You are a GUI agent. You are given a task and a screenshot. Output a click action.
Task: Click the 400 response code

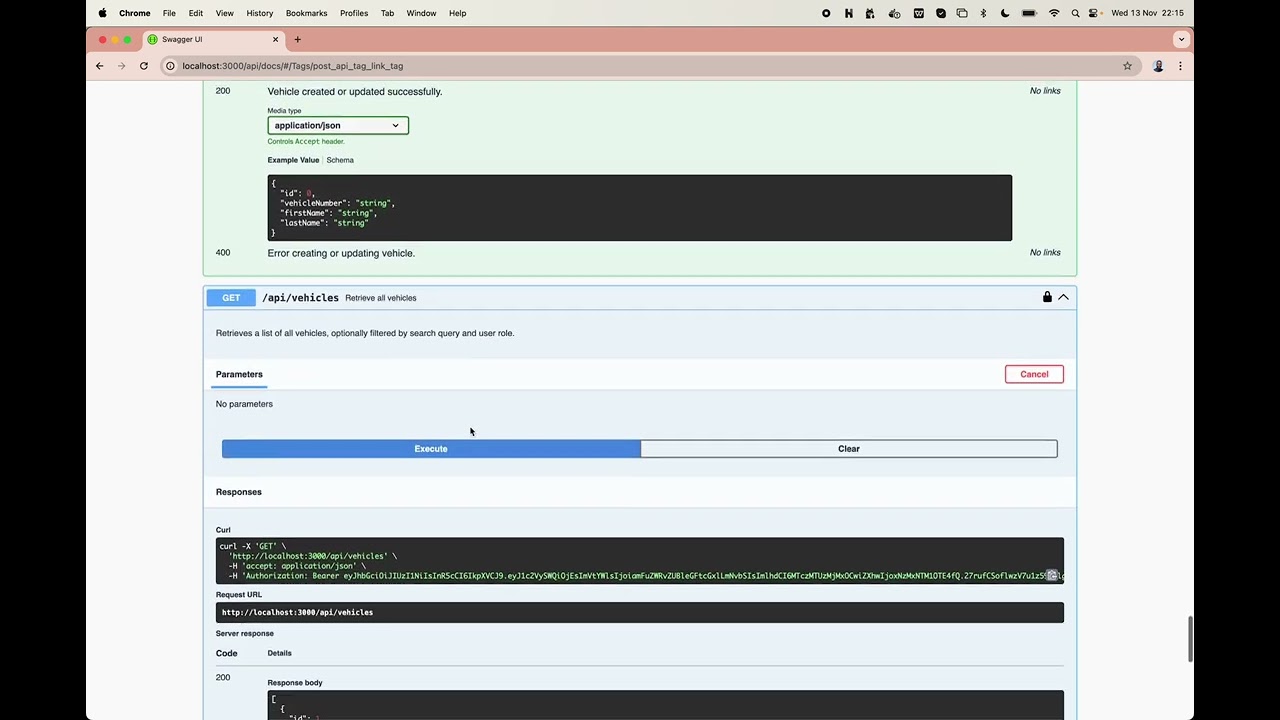[x=223, y=253]
